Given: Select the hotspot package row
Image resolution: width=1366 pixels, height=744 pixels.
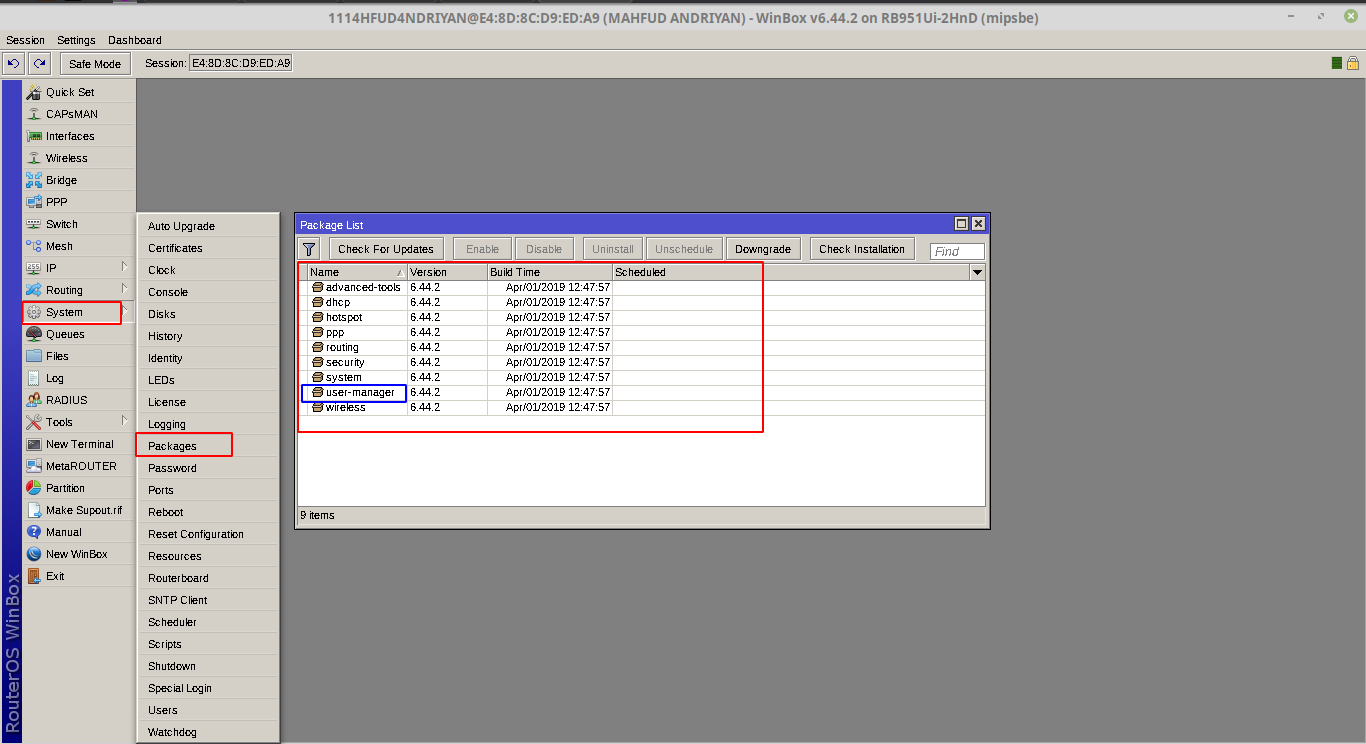Looking at the screenshot, I should coord(641,317).
